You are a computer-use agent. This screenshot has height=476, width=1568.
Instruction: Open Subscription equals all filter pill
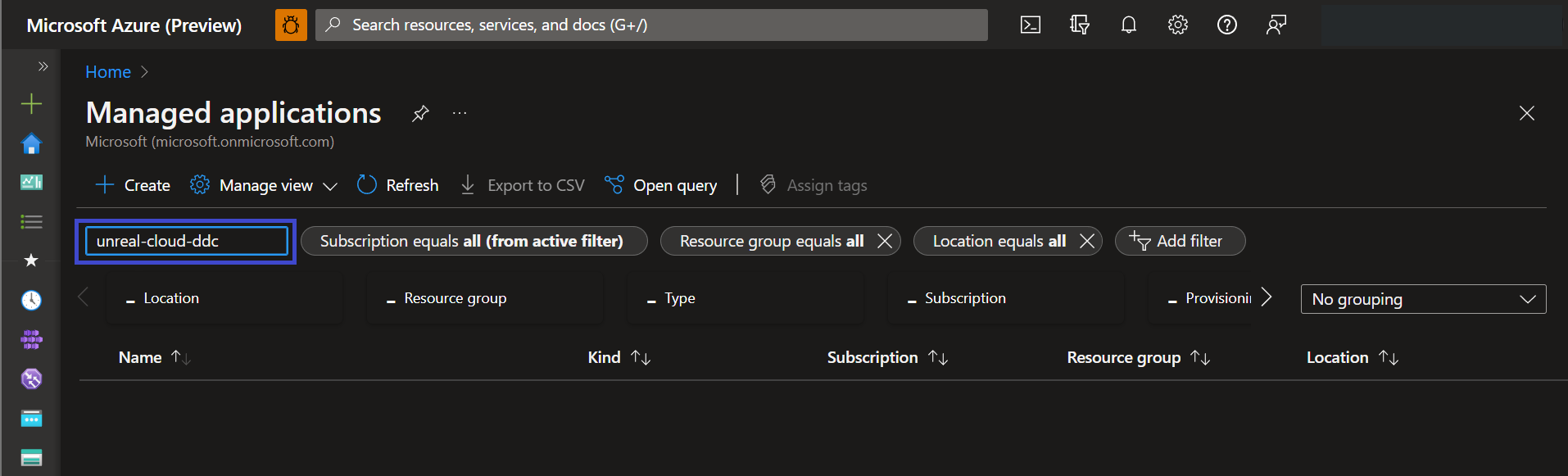tap(474, 241)
